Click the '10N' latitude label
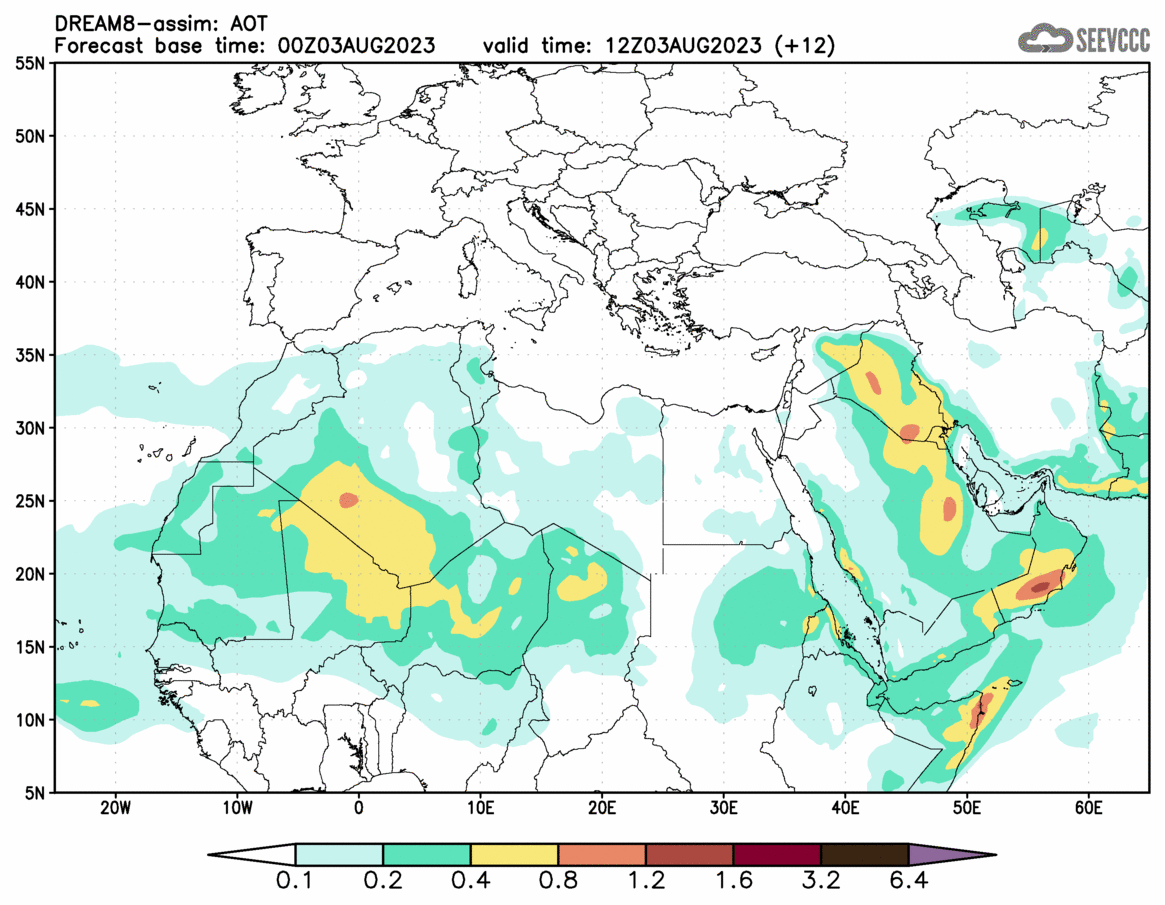 [x=30, y=720]
